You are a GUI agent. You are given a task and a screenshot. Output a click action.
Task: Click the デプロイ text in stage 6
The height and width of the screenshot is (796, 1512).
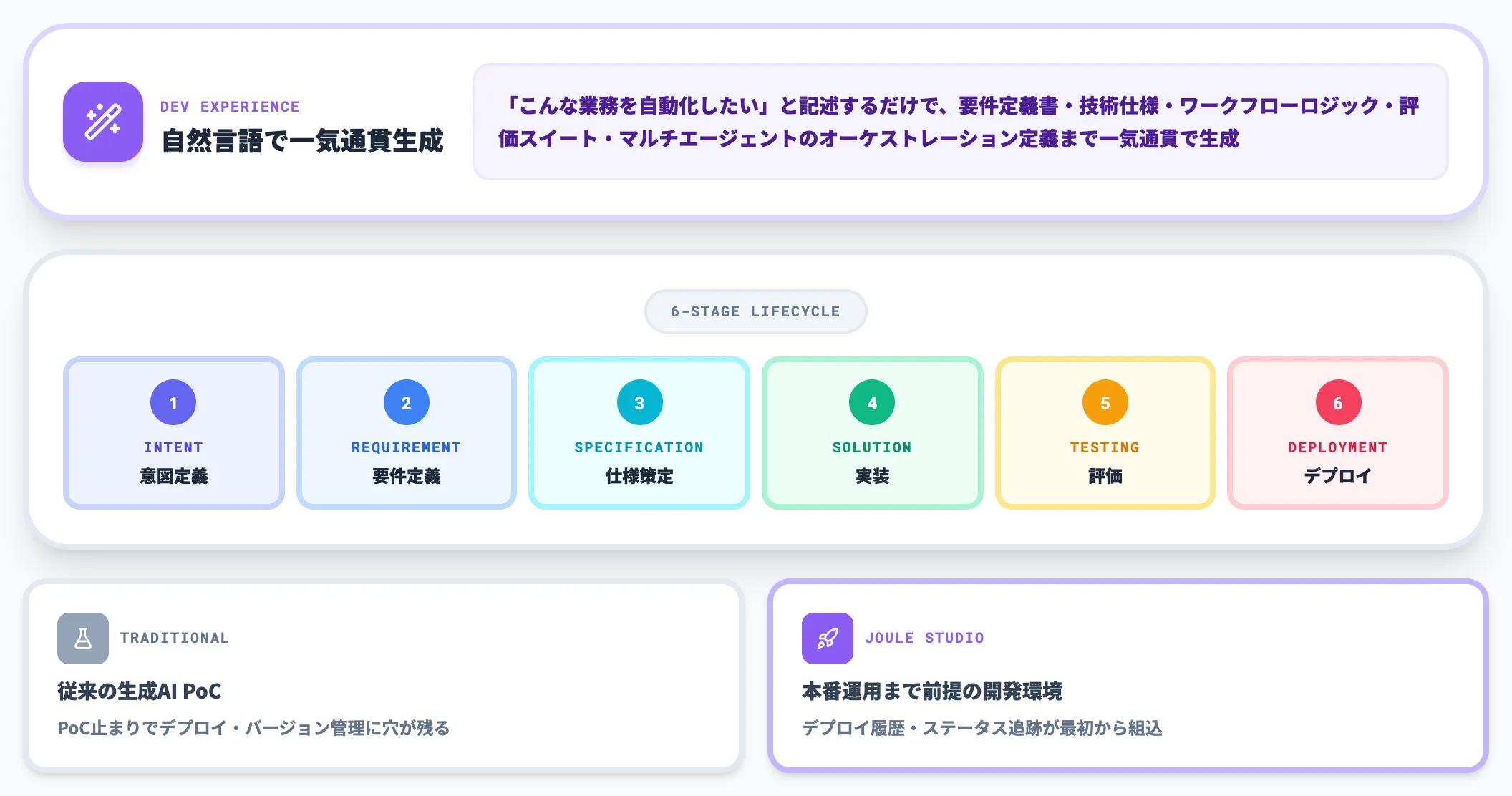[x=1338, y=476]
